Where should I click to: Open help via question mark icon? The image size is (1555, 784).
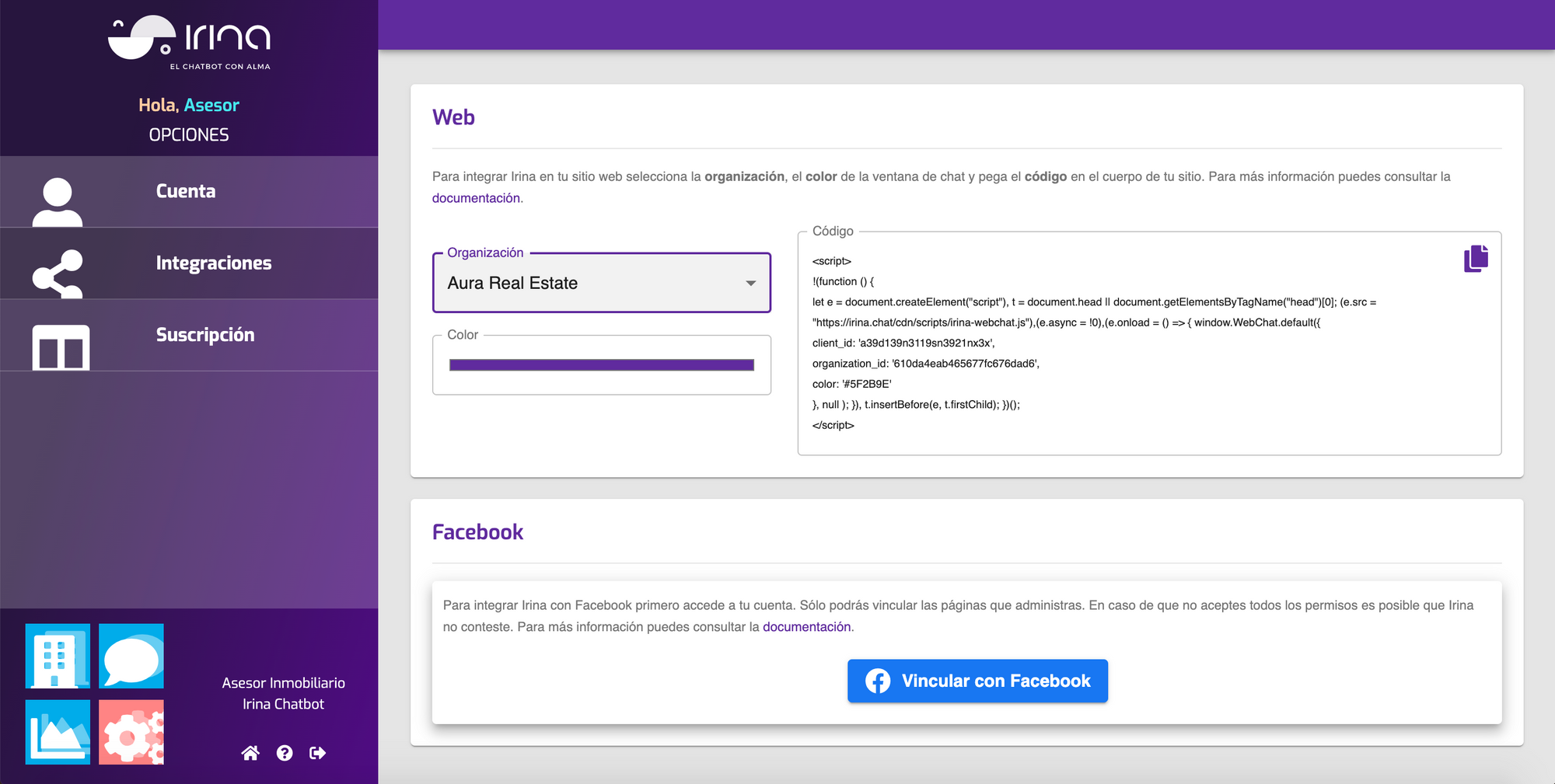285,753
